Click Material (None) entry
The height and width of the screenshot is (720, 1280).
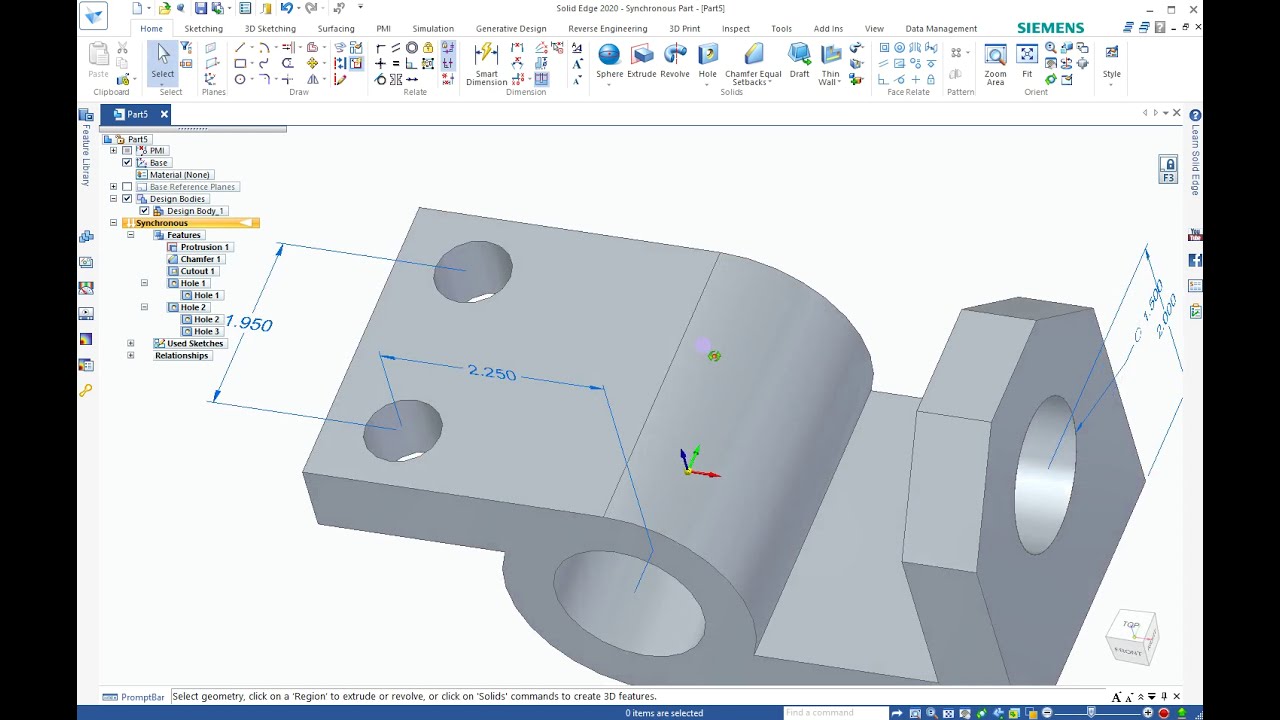[173, 175]
